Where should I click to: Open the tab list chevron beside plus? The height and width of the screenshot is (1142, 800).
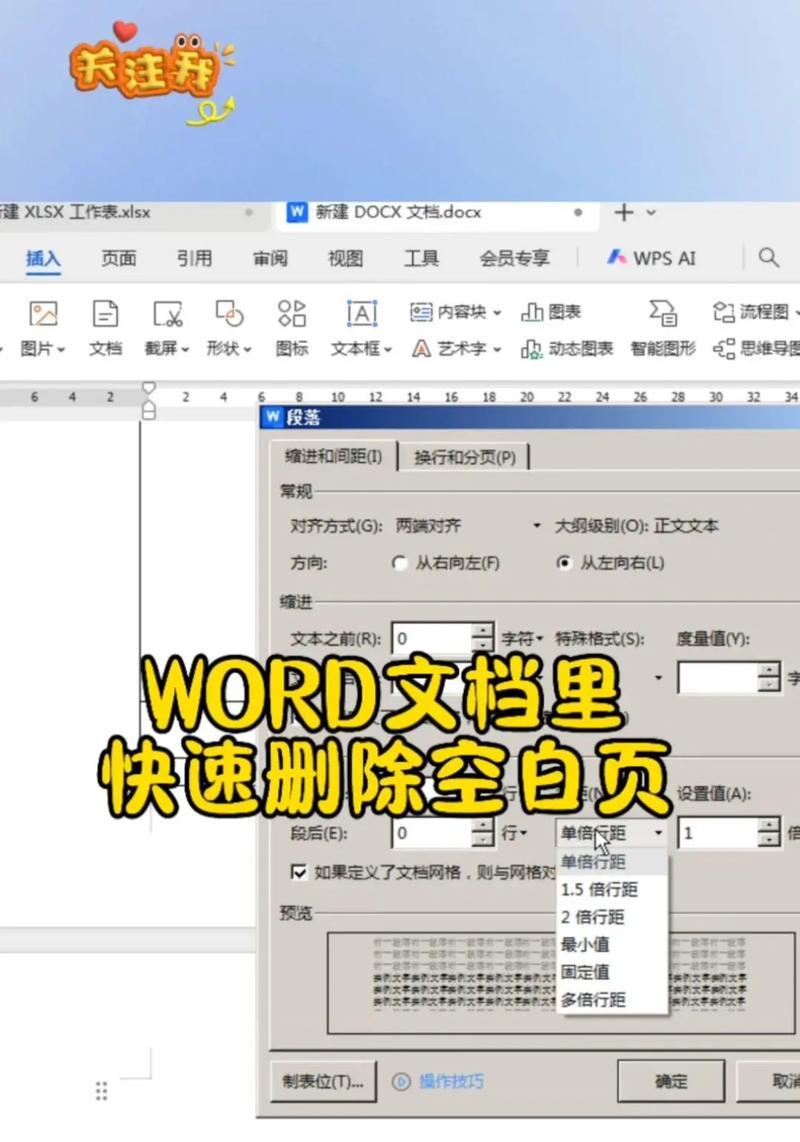651,212
